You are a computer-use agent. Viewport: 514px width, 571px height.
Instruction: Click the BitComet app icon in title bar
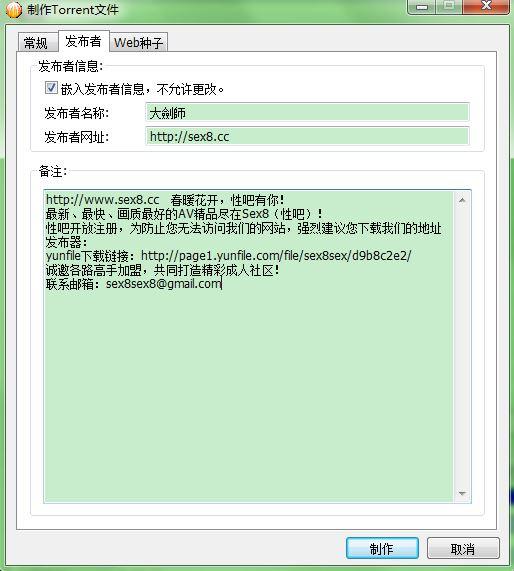(13, 9)
